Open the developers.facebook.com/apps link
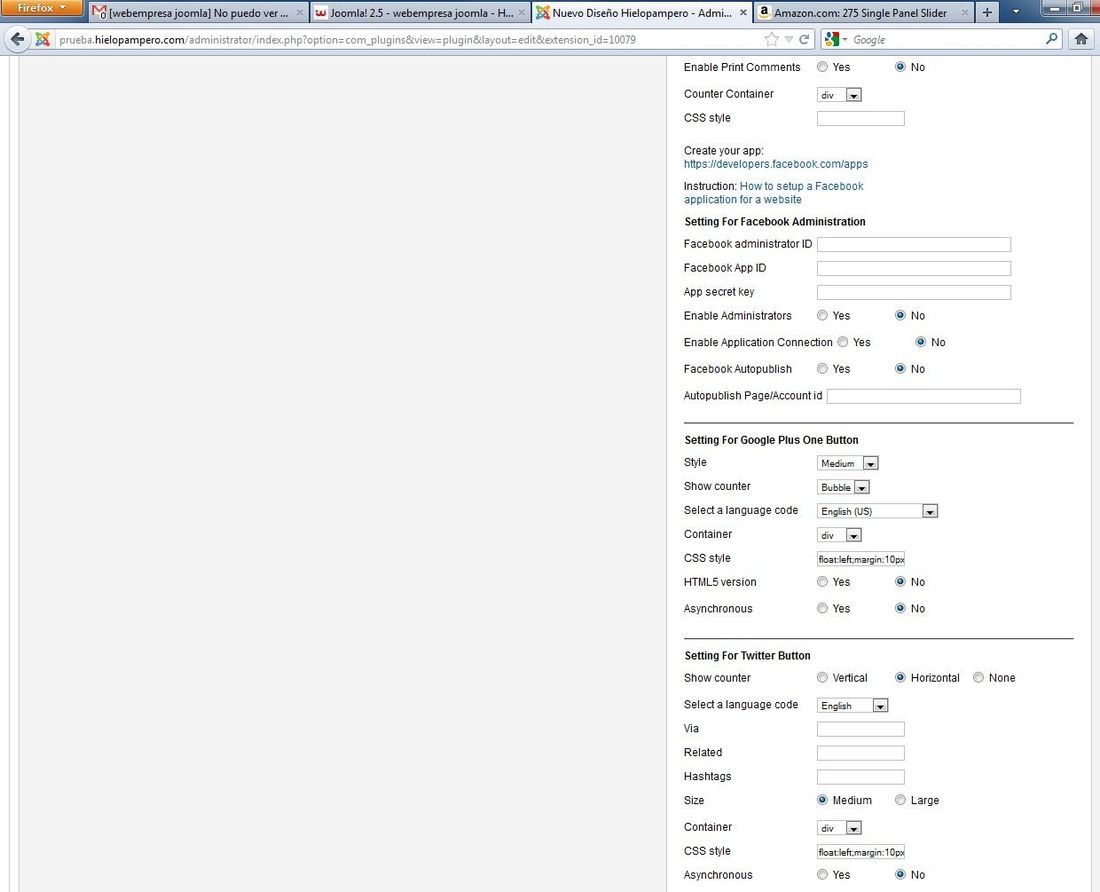The image size is (1100, 892). click(775, 164)
